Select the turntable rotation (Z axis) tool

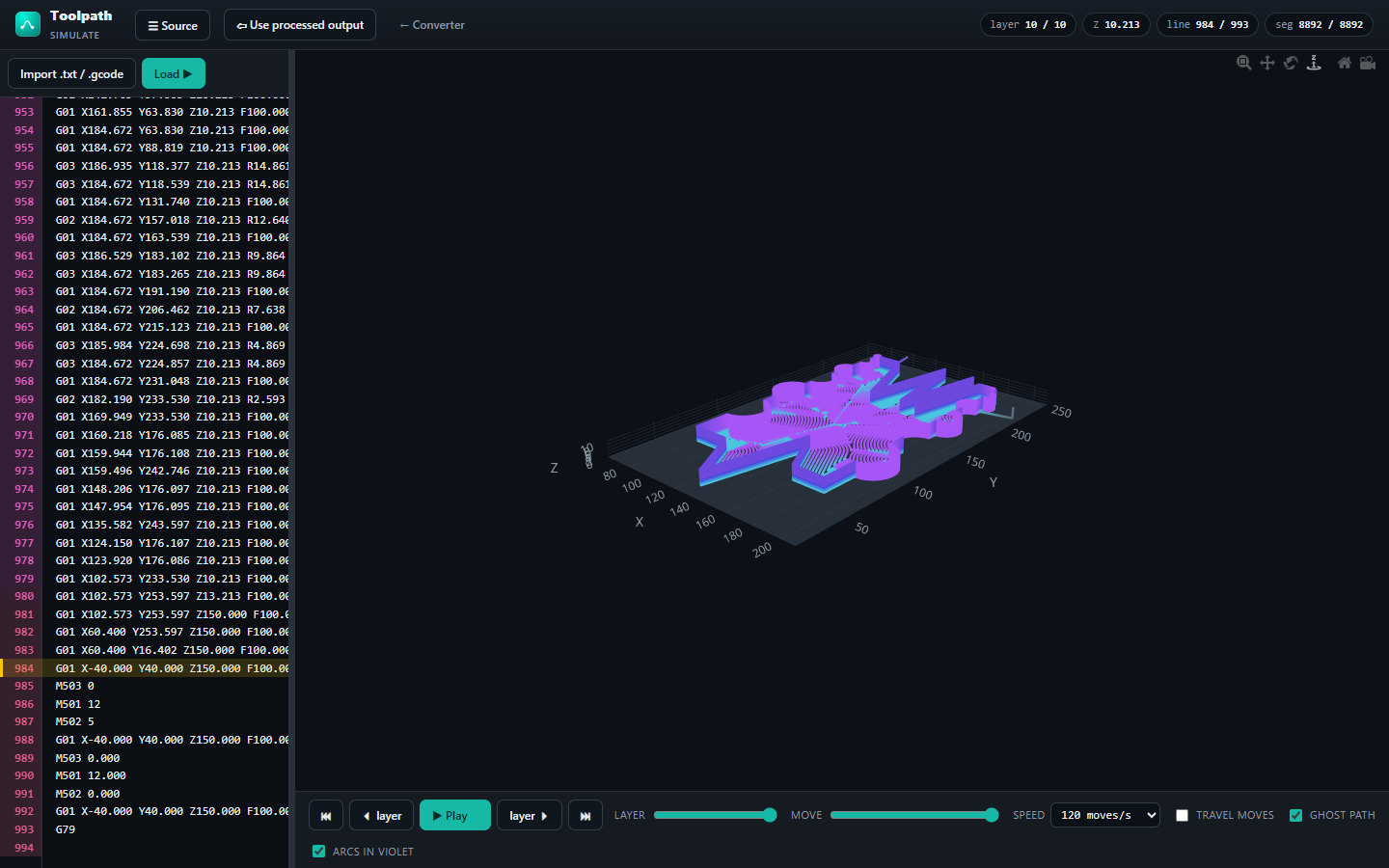(1314, 63)
